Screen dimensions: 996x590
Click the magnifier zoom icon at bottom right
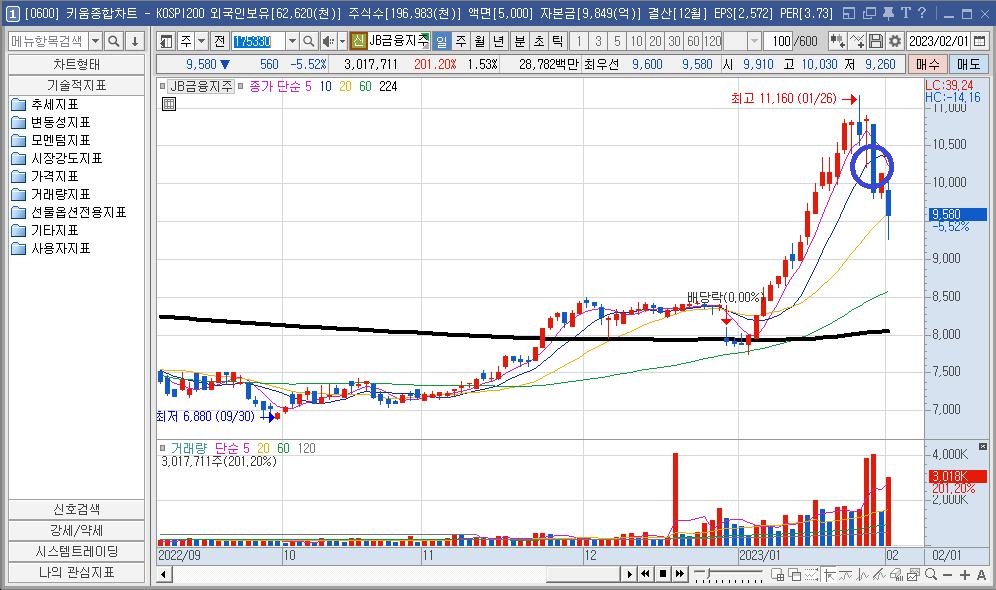point(931,574)
